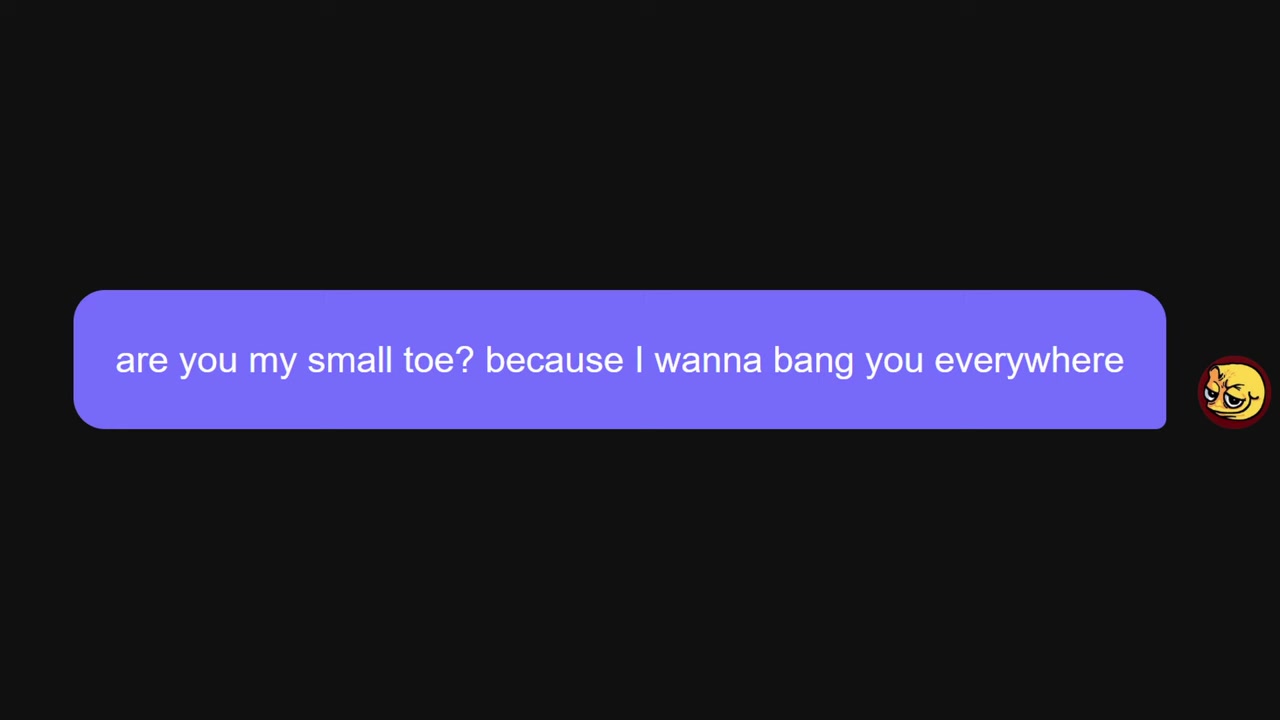Image resolution: width=1280 pixels, height=720 pixels.
Task: Select the purple chat message bubble
Action: (x=620, y=360)
